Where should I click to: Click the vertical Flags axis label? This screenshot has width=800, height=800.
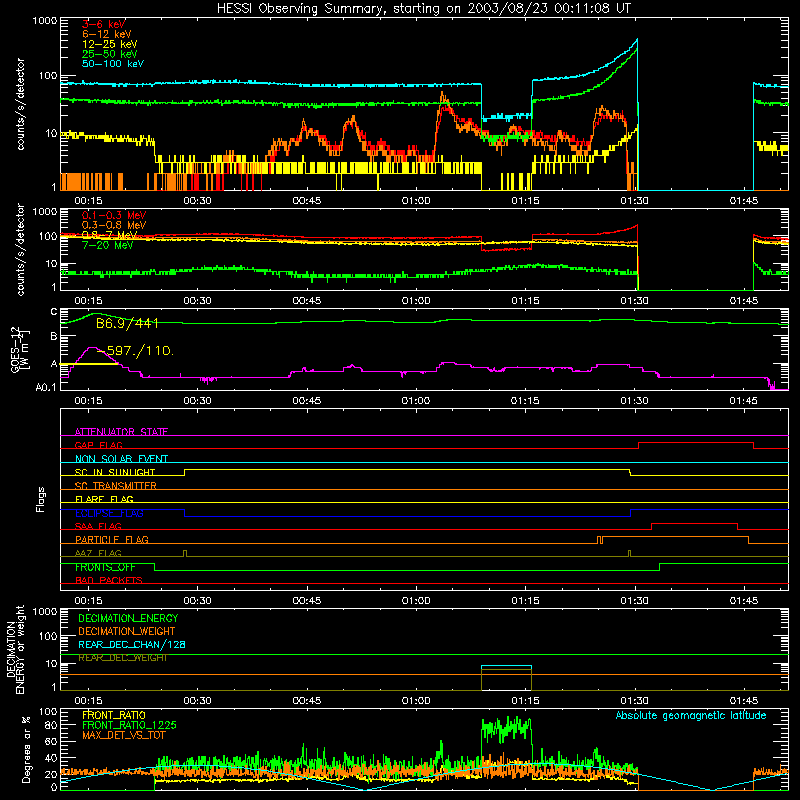(x=40, y=499)
